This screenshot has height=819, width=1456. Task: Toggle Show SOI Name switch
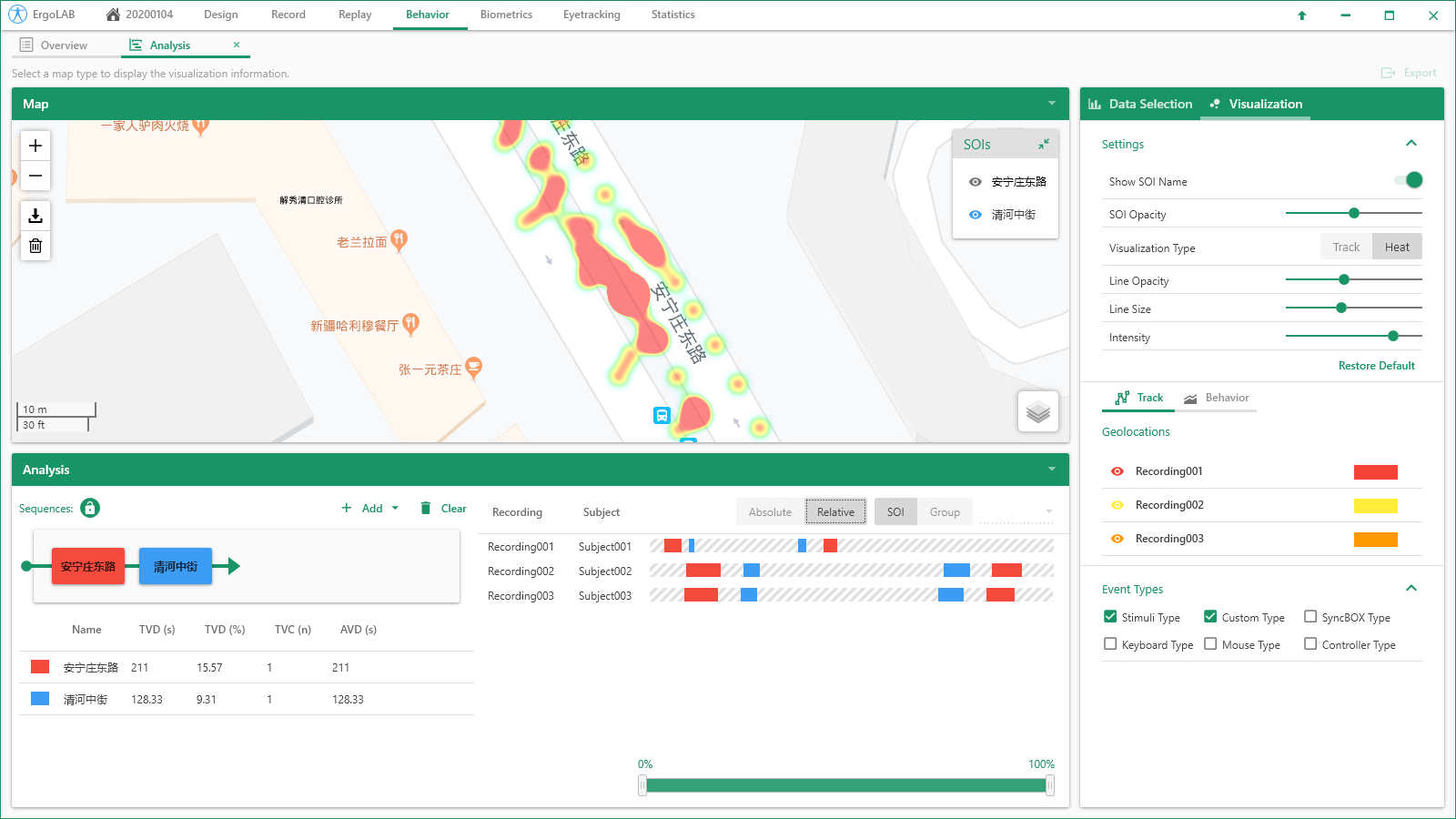tap(1409, 180)
